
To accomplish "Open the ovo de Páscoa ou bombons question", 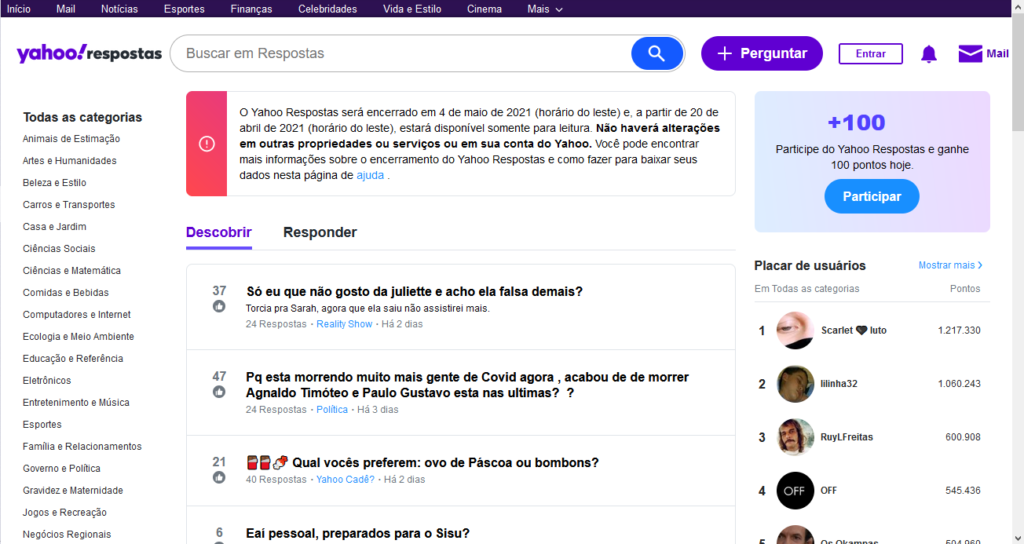I will pyautogui.click(x=423, y=462).
